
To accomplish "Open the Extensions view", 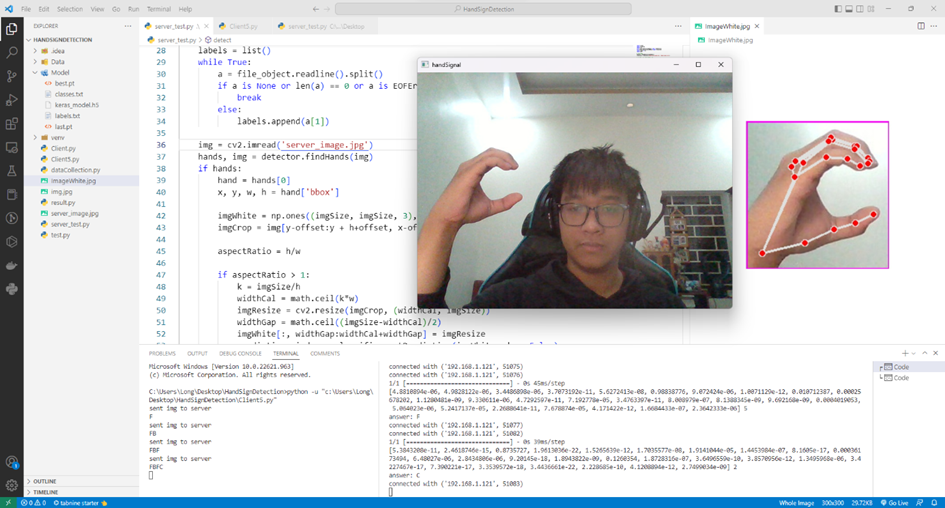I will [x=11, y=124].
